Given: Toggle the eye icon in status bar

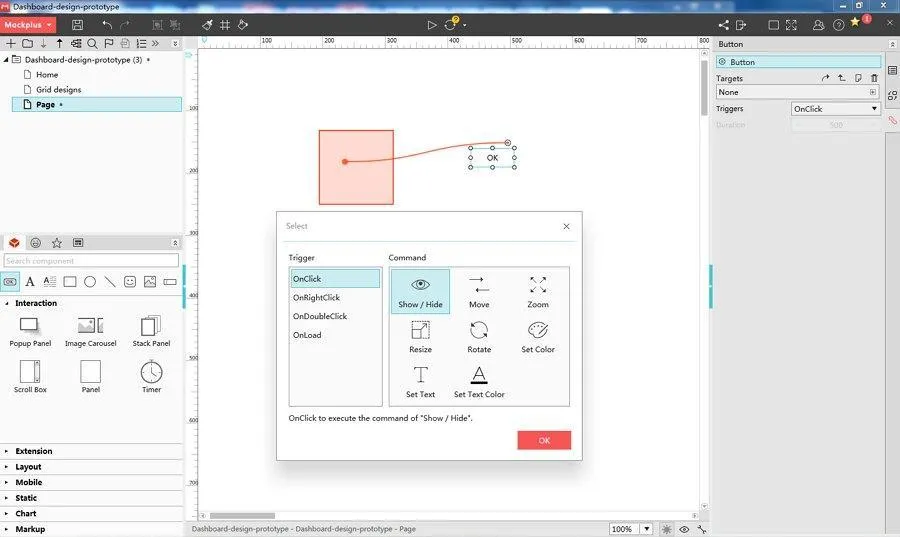Looking at the screenshot, I should click(684, 529).
